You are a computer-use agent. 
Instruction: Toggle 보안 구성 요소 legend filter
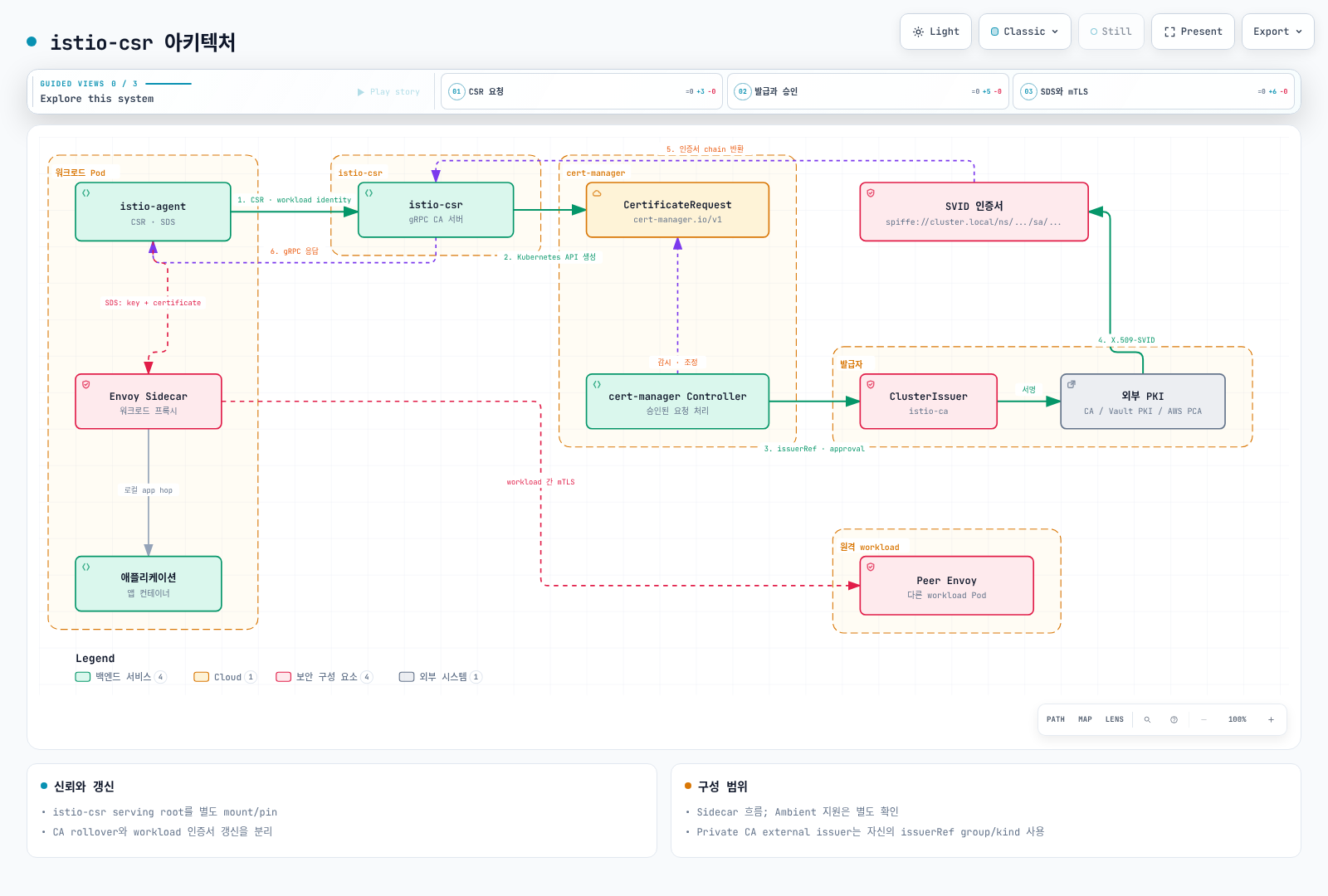click(324, 677)
